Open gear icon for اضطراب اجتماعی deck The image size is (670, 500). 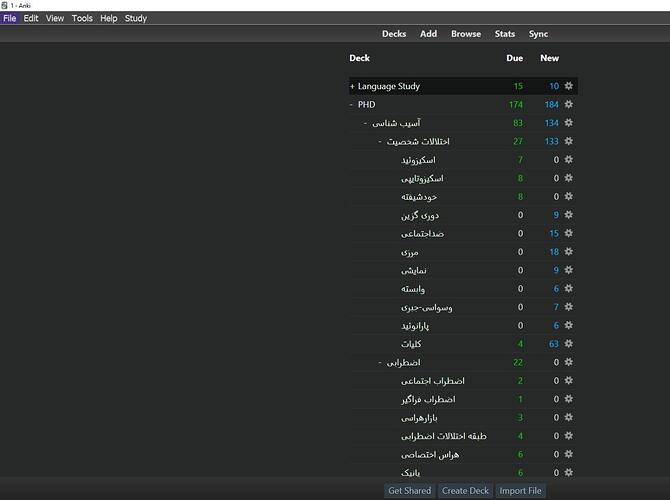(x=568, y=380)
